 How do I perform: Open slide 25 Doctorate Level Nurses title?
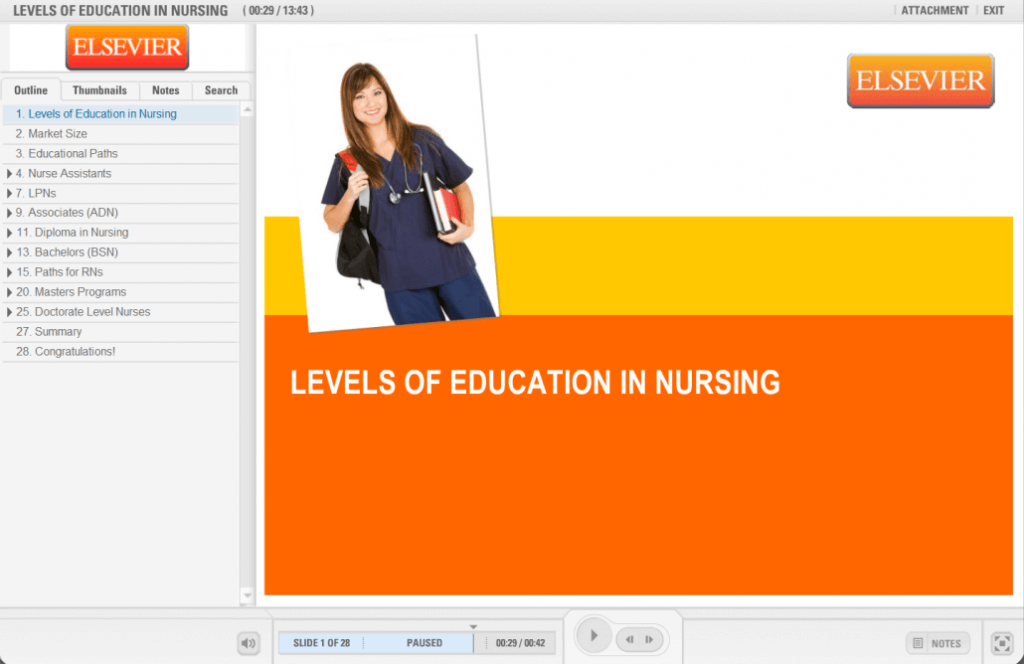click(x=83, y=312)
